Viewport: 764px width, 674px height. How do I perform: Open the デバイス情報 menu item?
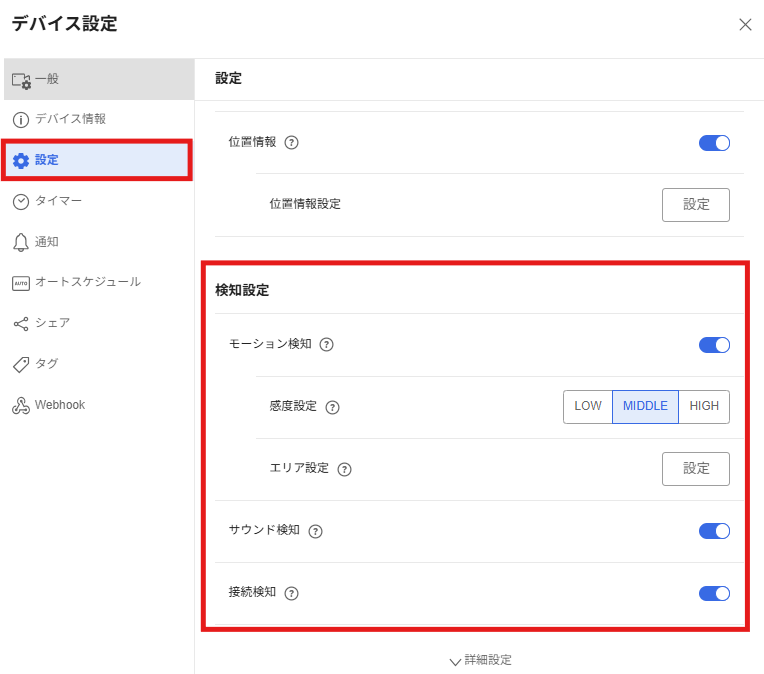pyautogui.click(x=70, y=119)
